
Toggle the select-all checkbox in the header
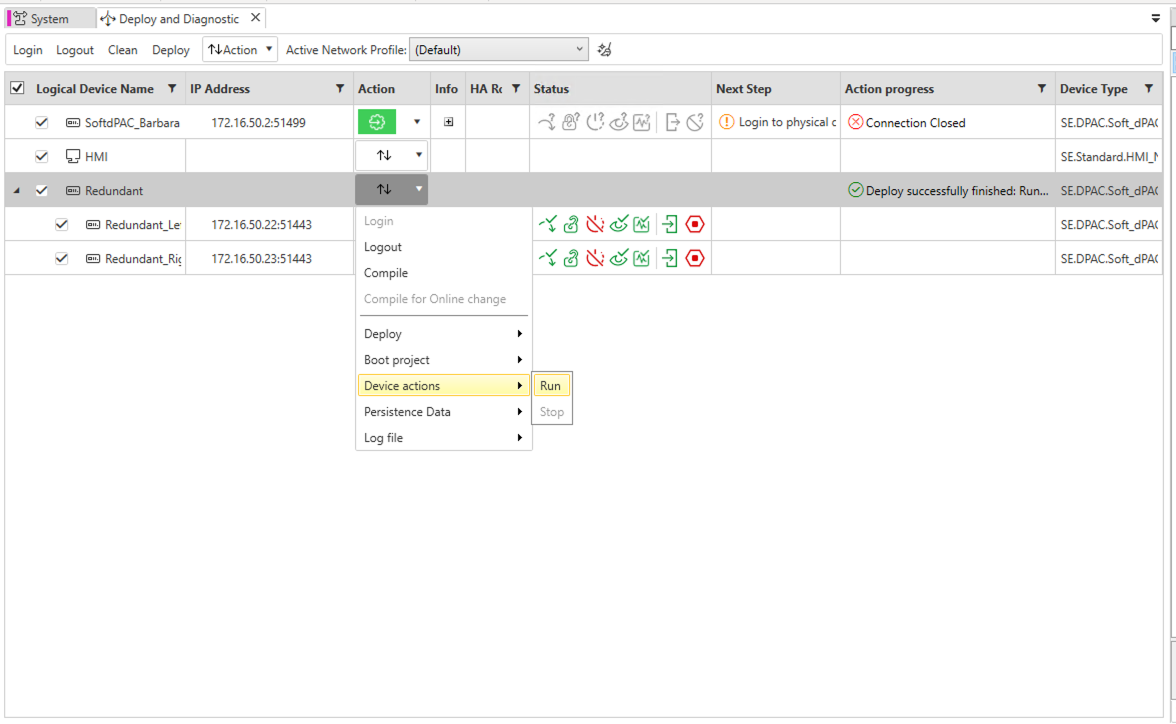pos(17,89)
